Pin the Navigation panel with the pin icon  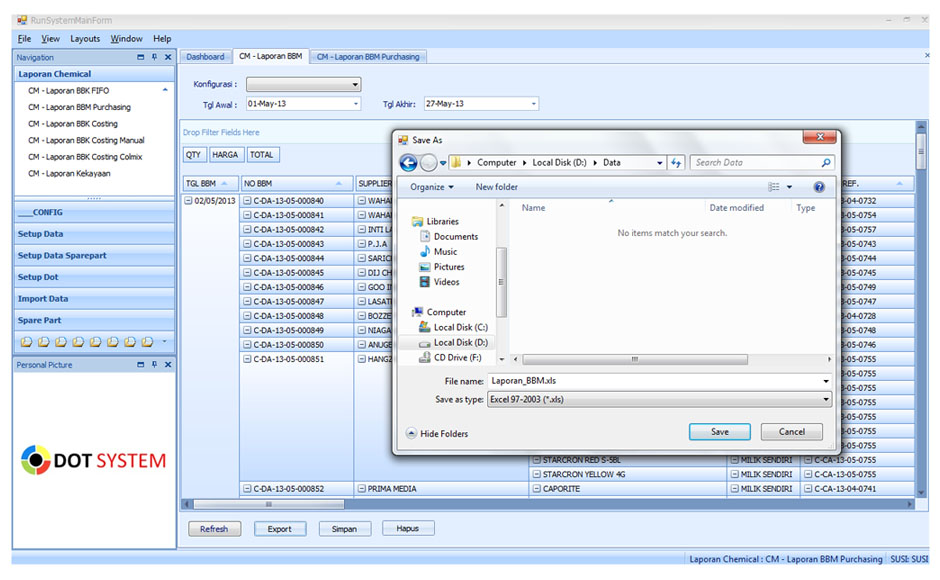154,58
